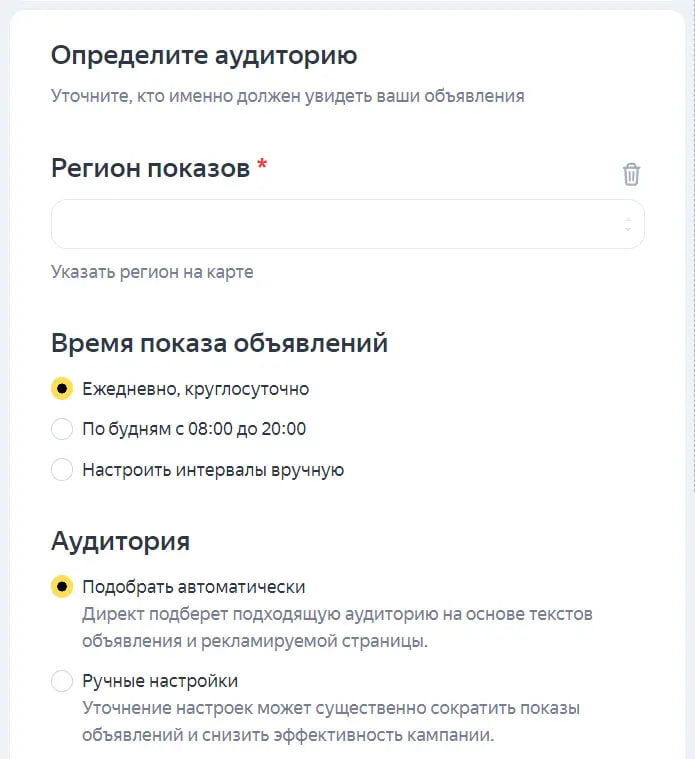This screenshot has height=759, width=695.
Task: Click the Время показа объявлений heading
Action: click(x=219, y=344)
